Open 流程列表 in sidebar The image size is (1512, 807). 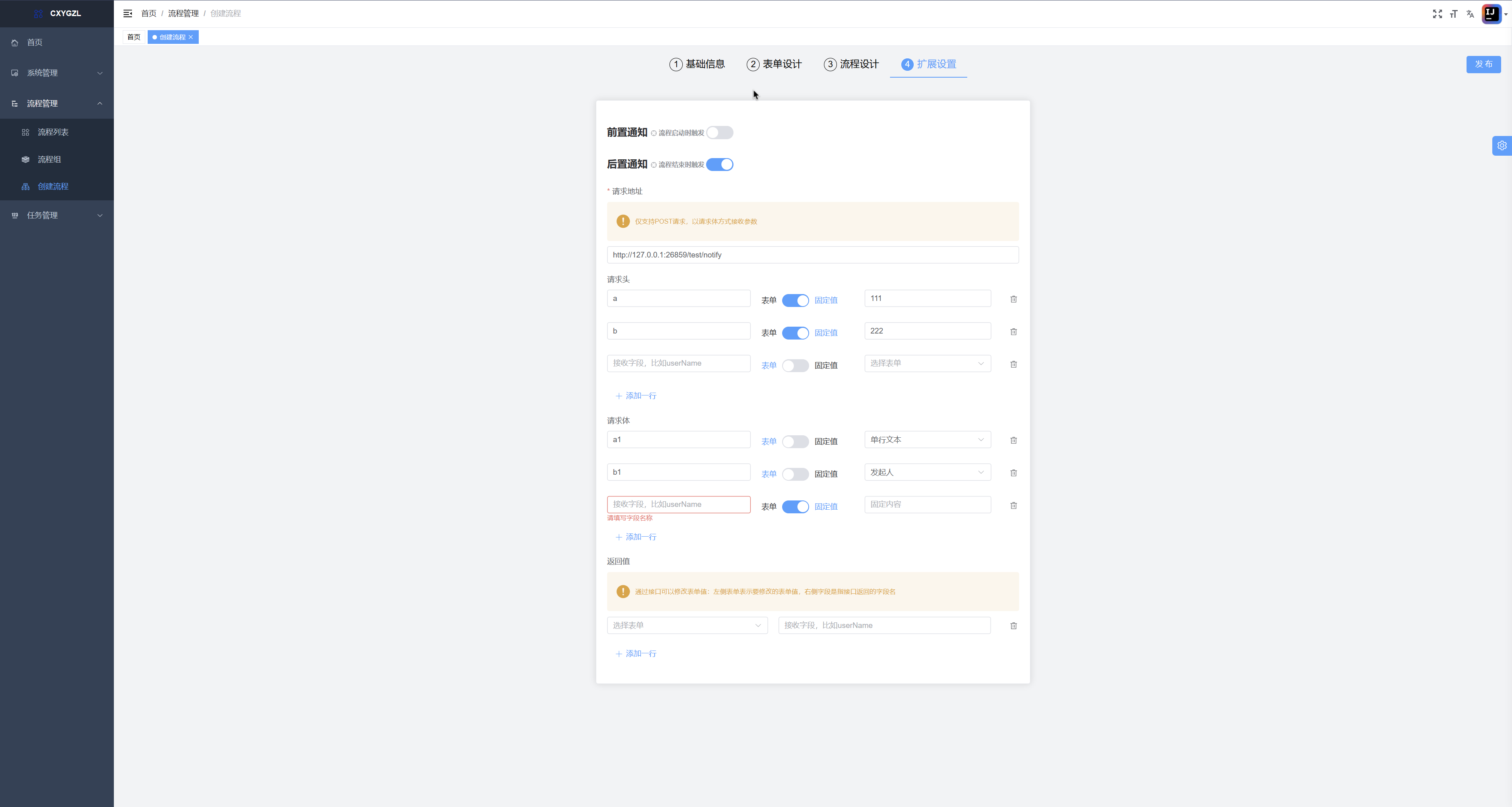pyautogui.click(x=57, y=132)
